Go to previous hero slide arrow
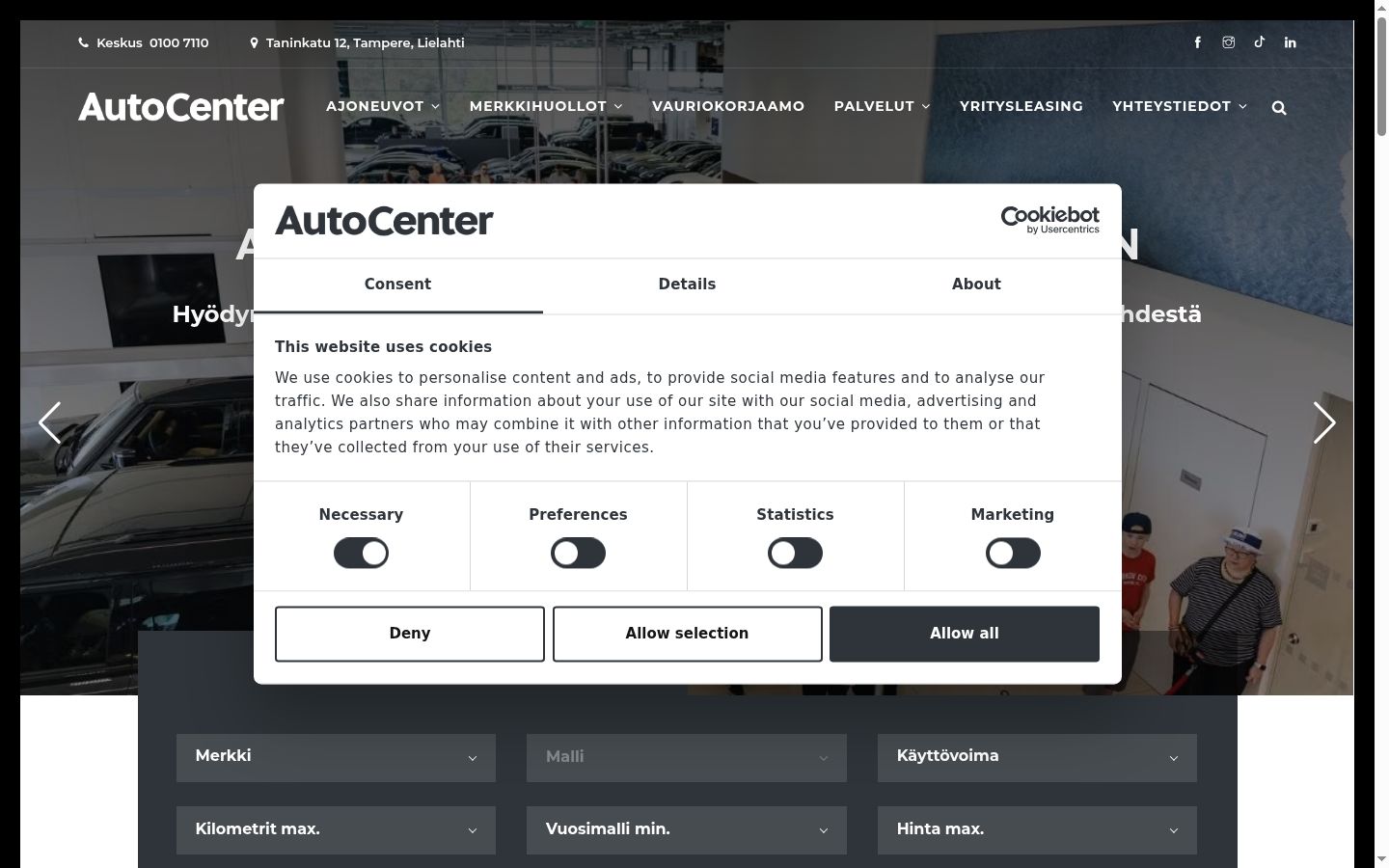Viewport: 1389px width, 868px height. click(49, 422)
